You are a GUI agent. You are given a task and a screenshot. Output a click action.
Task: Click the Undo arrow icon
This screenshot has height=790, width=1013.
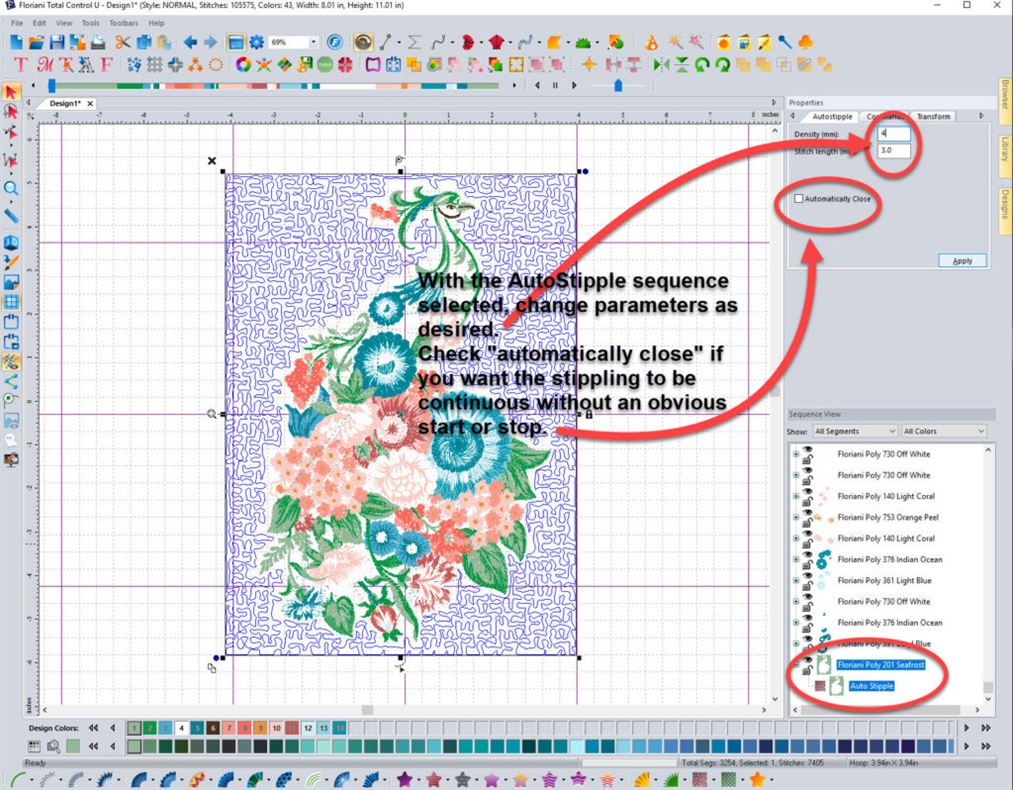(x=189, y=42)
